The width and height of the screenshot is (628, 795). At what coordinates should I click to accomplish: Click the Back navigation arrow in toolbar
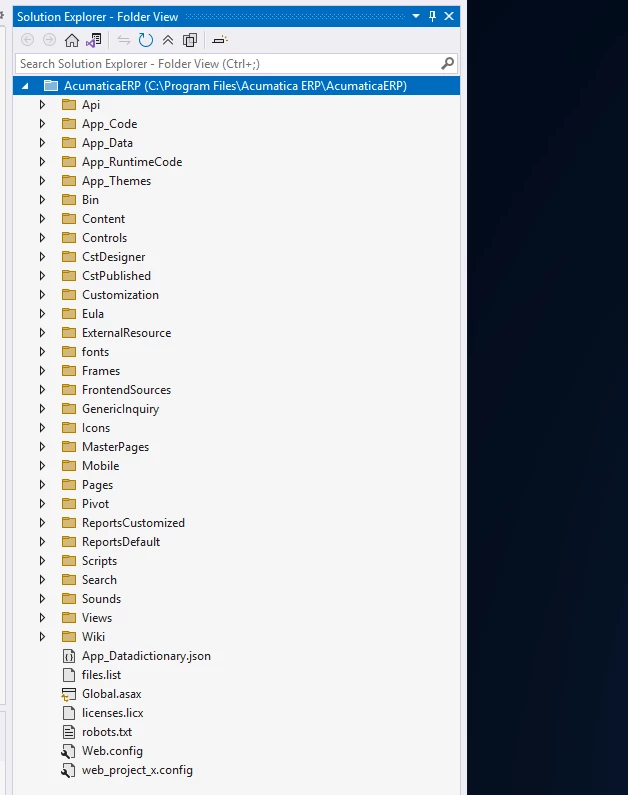pos(27,40)
